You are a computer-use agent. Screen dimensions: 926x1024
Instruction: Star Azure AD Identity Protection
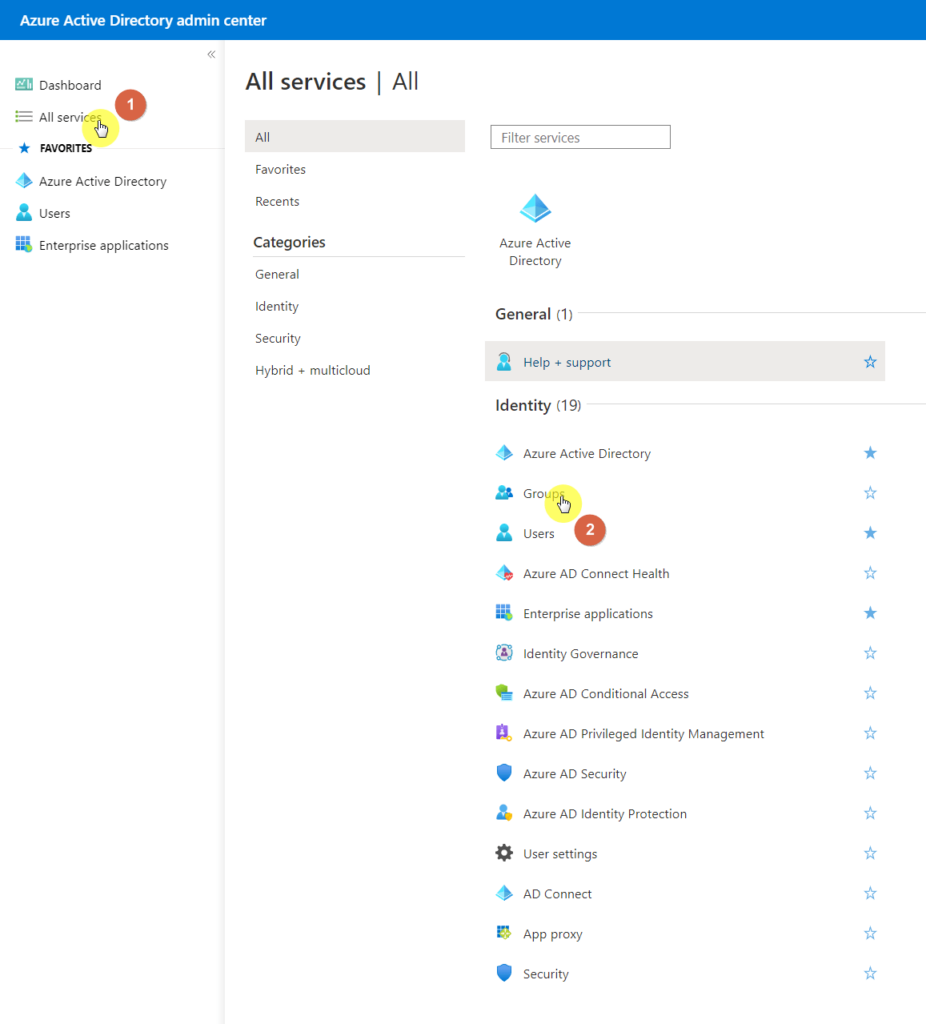click(x=870, y=813)
